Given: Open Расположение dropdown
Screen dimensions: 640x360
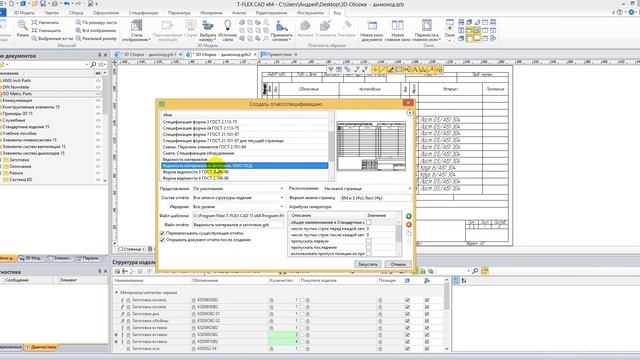Looking at the screenshot, I should pos(367,189).
